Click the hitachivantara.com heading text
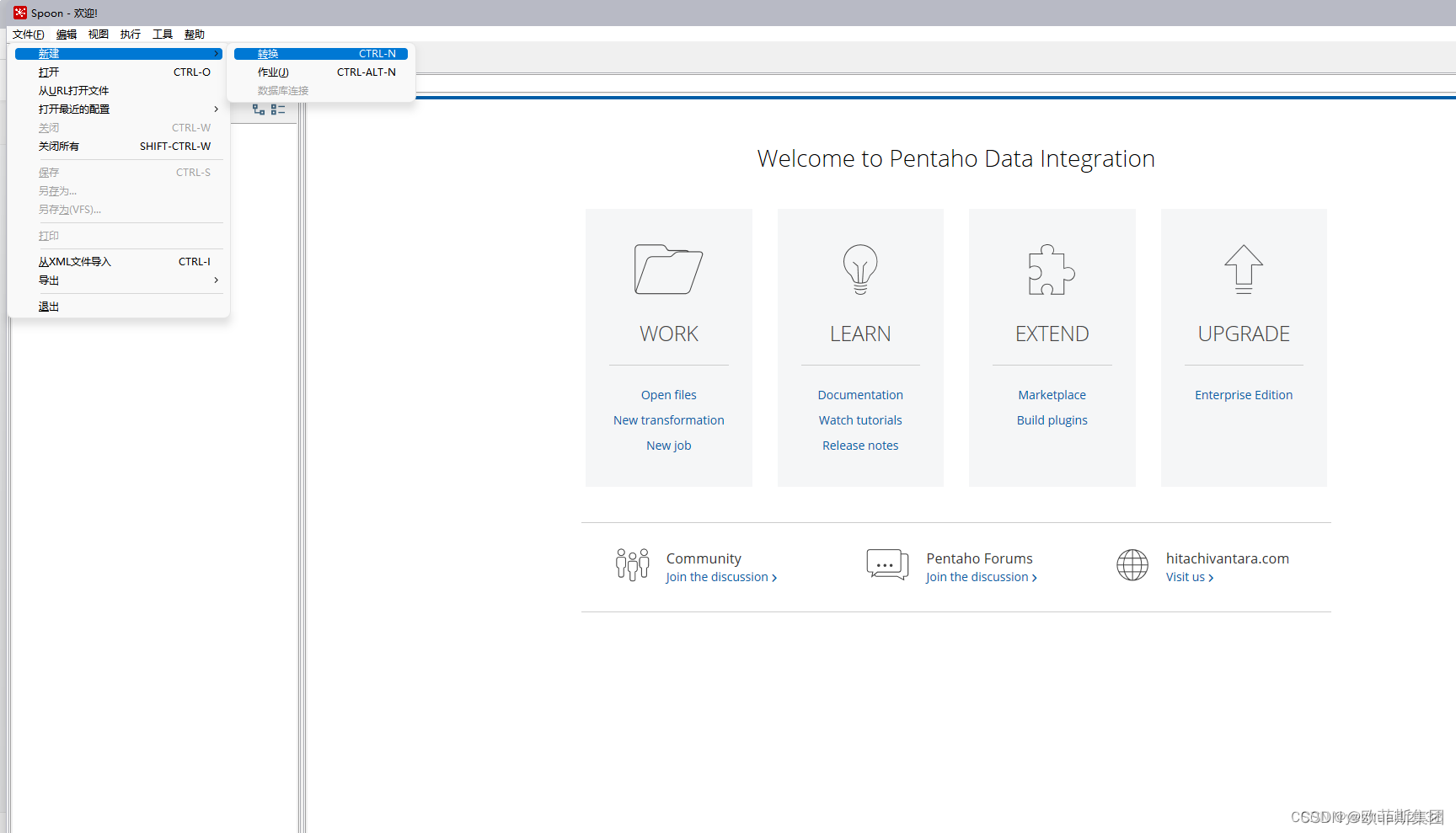 tap(1228, 558)
